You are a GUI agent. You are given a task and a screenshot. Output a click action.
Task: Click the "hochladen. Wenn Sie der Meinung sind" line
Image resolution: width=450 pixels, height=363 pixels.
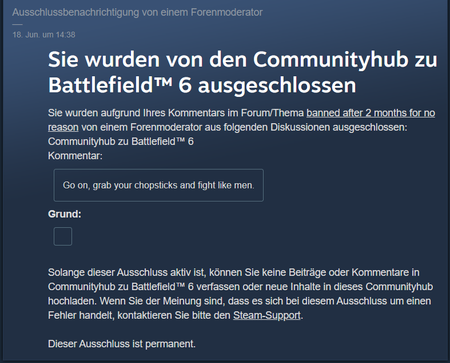(240, 301)
